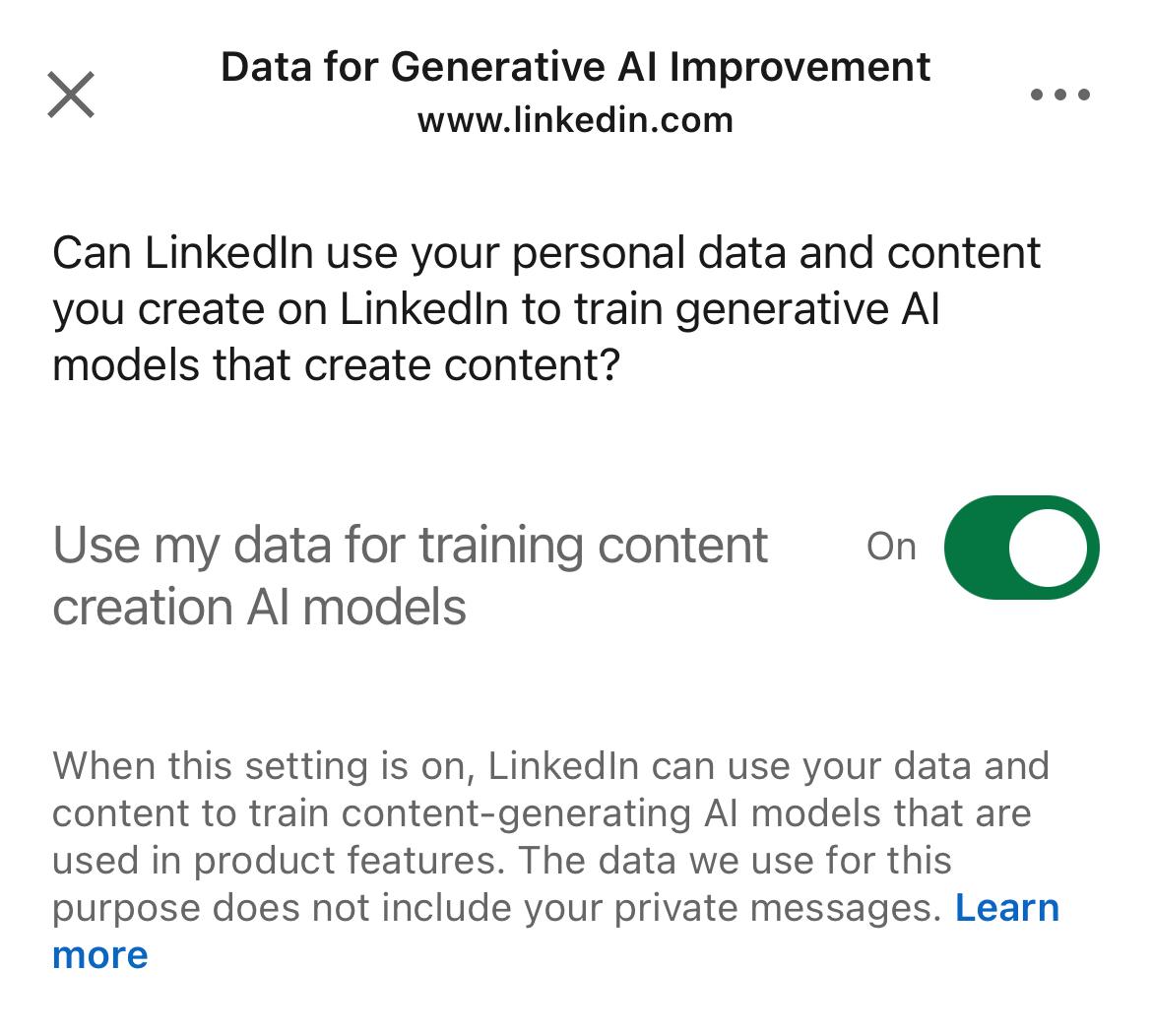This screenshot has height=1036, width=1152.
Task: Open the "Learn more" link
Action: pyautogui.click(x=1006, y=908)
